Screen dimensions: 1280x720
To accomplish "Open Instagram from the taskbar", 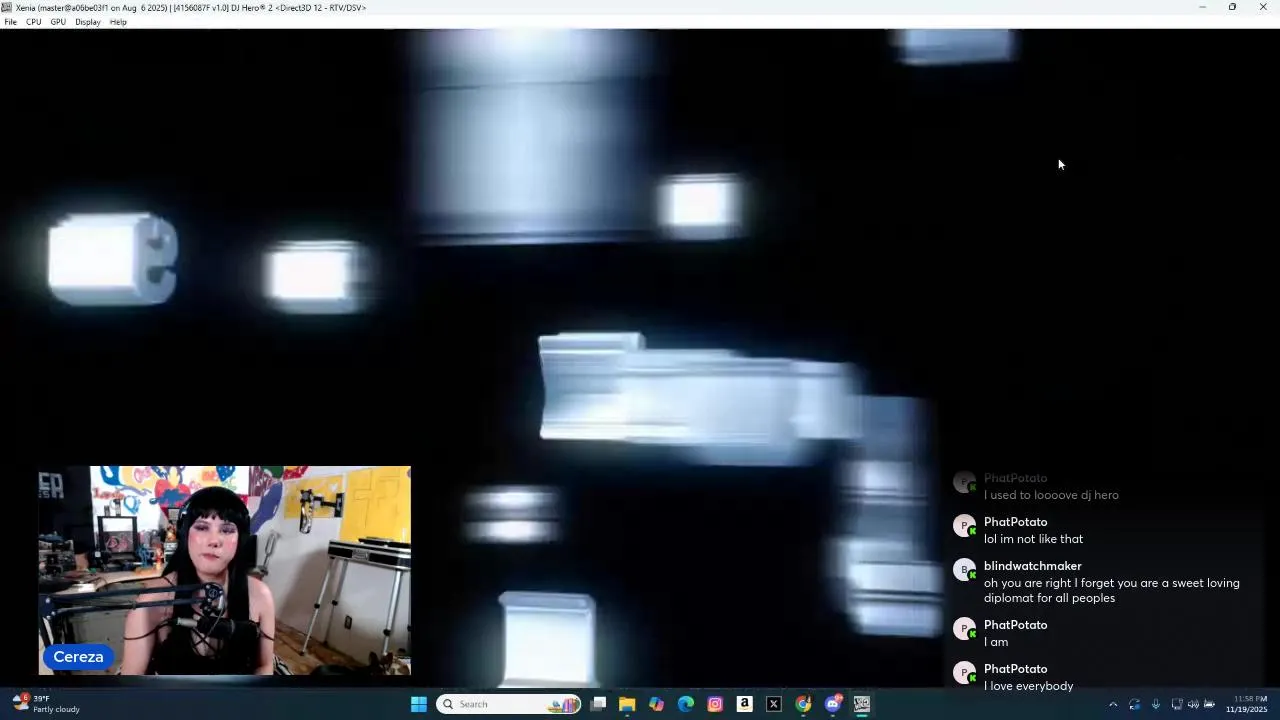I will pyautogui.click(x=715, y=704).
